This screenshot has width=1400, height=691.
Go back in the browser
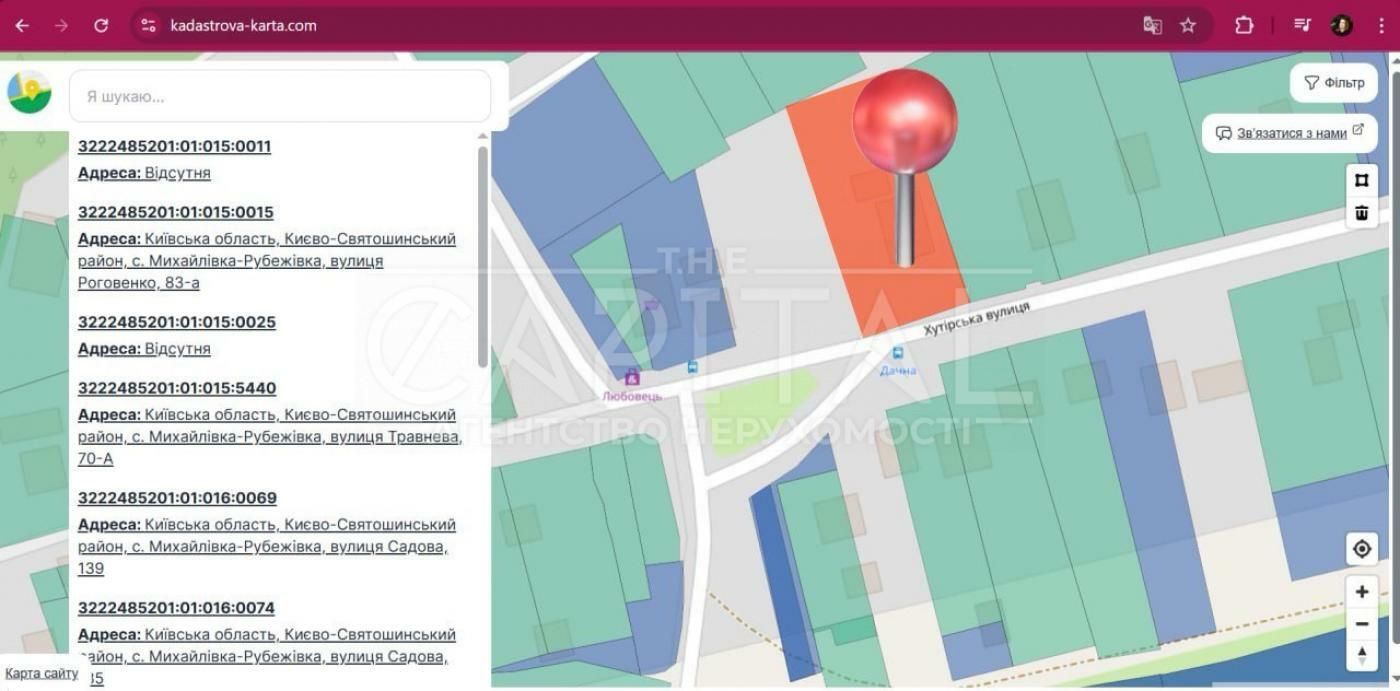[22, 26]
